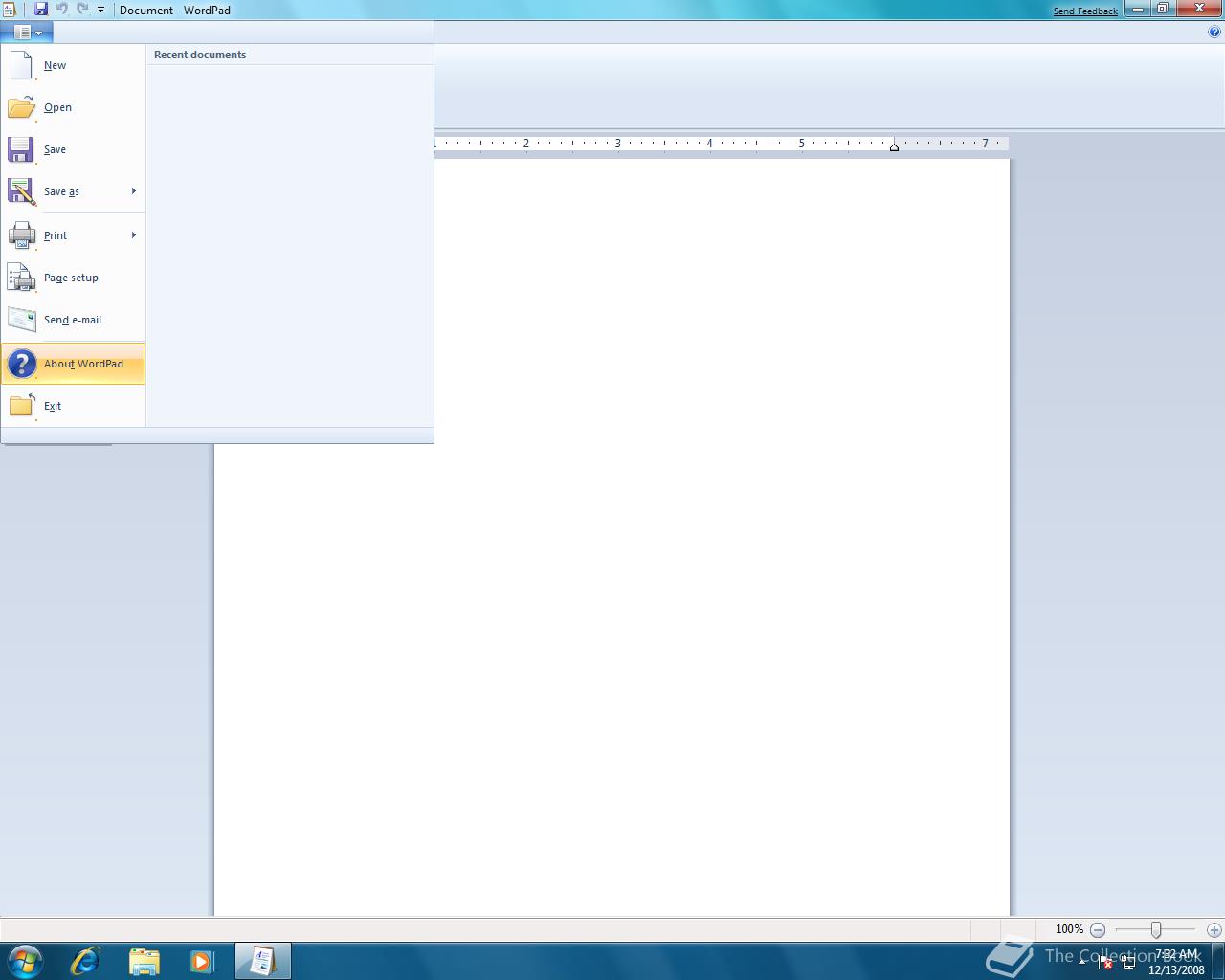Show hidden tray icons arrow

tap(1082, 962)
